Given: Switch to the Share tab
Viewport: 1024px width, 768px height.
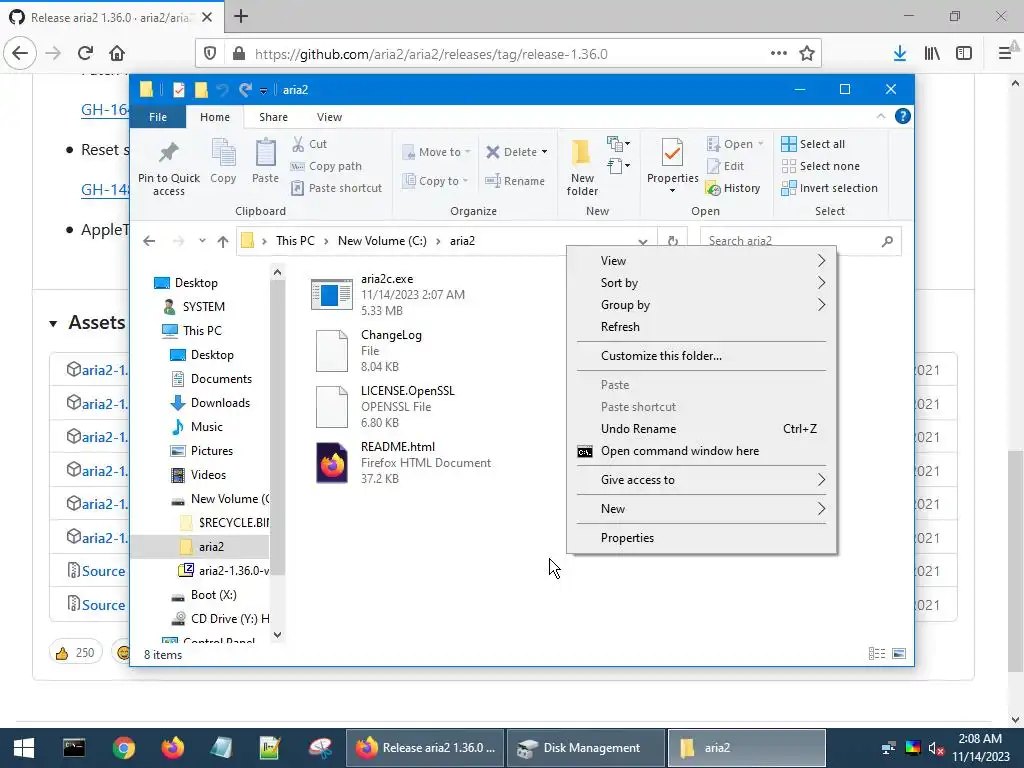Looking at the screenshot, I should pos(273,117).
